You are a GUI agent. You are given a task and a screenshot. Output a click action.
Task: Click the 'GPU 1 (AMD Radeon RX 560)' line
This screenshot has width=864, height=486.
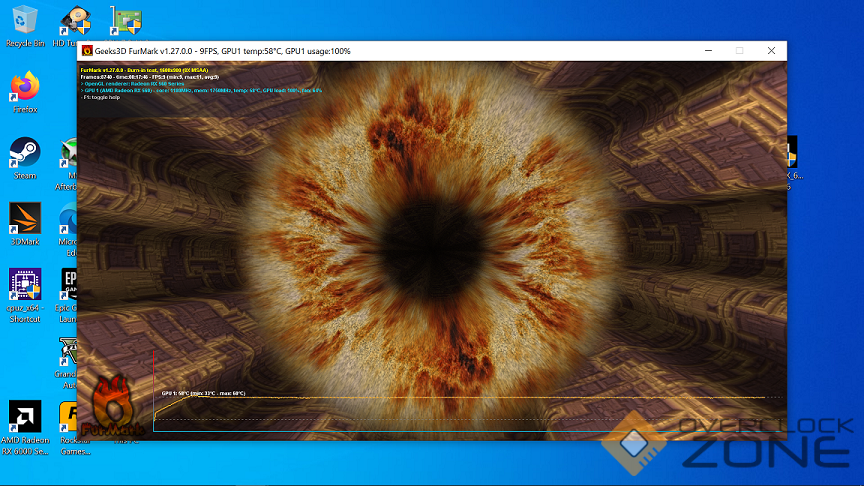(201, 90)
